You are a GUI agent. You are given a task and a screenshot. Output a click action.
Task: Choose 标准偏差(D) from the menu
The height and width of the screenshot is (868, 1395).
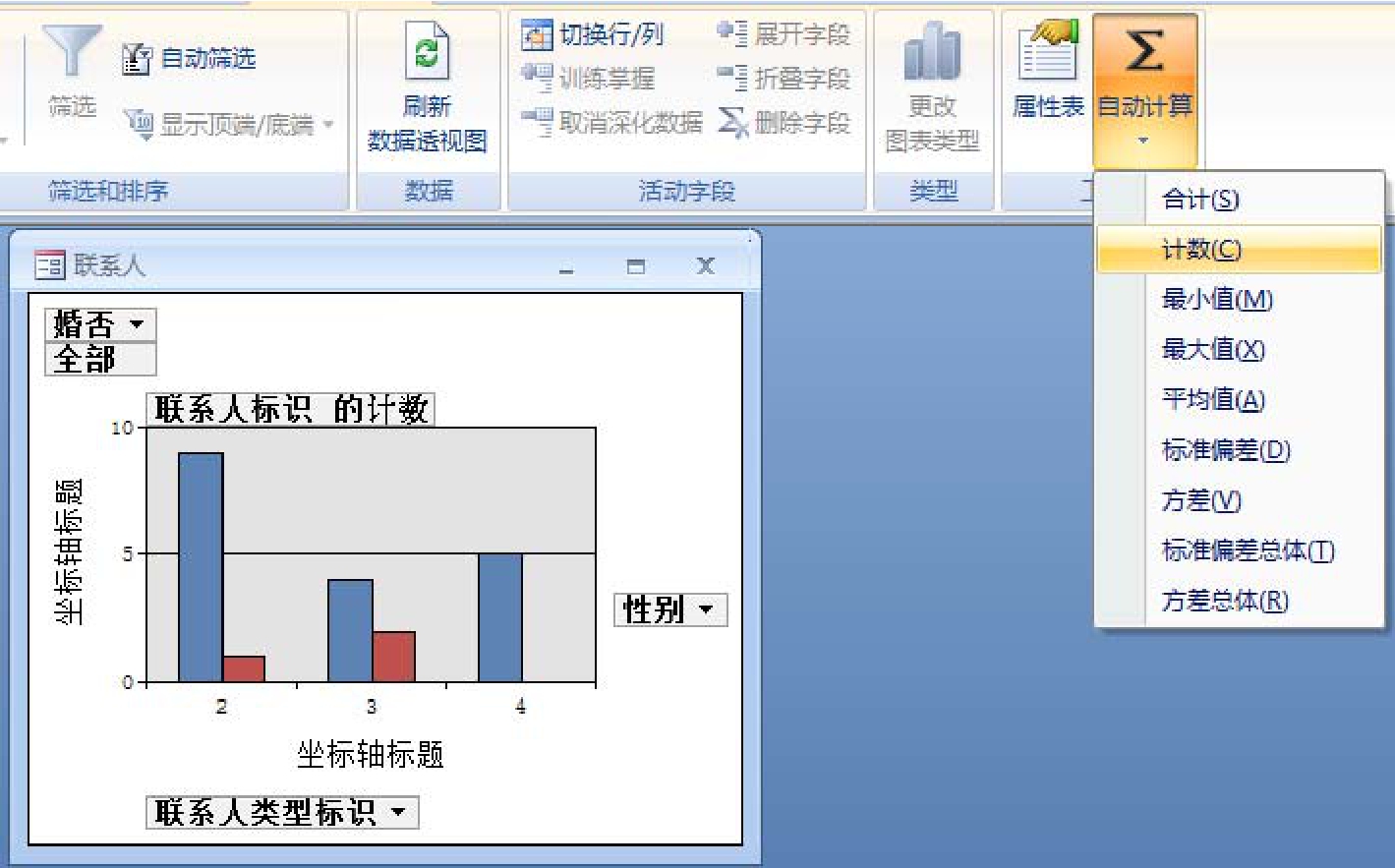coord(1225,450)
